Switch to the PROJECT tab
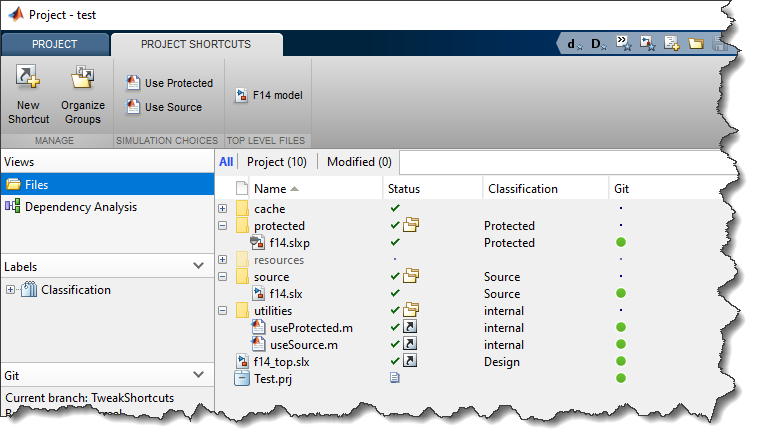The height and width of the screenshot is (446, 763). click(x=55, y=45)
